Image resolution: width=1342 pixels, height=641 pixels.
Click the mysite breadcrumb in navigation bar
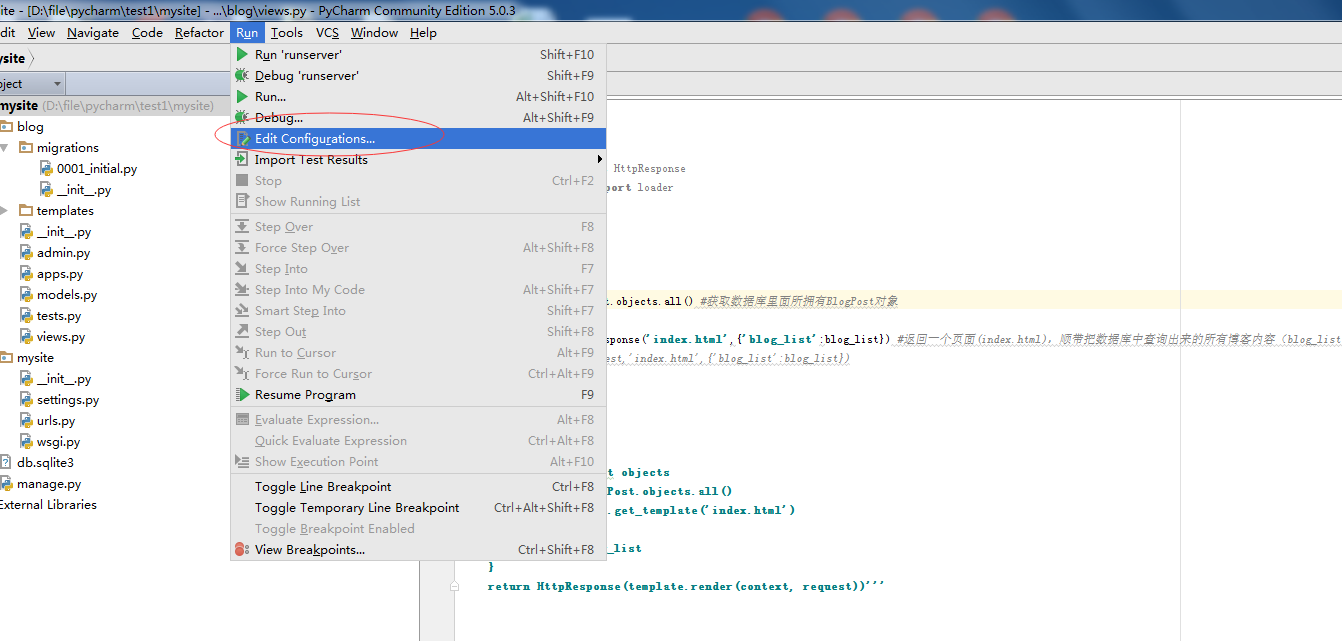12,59
